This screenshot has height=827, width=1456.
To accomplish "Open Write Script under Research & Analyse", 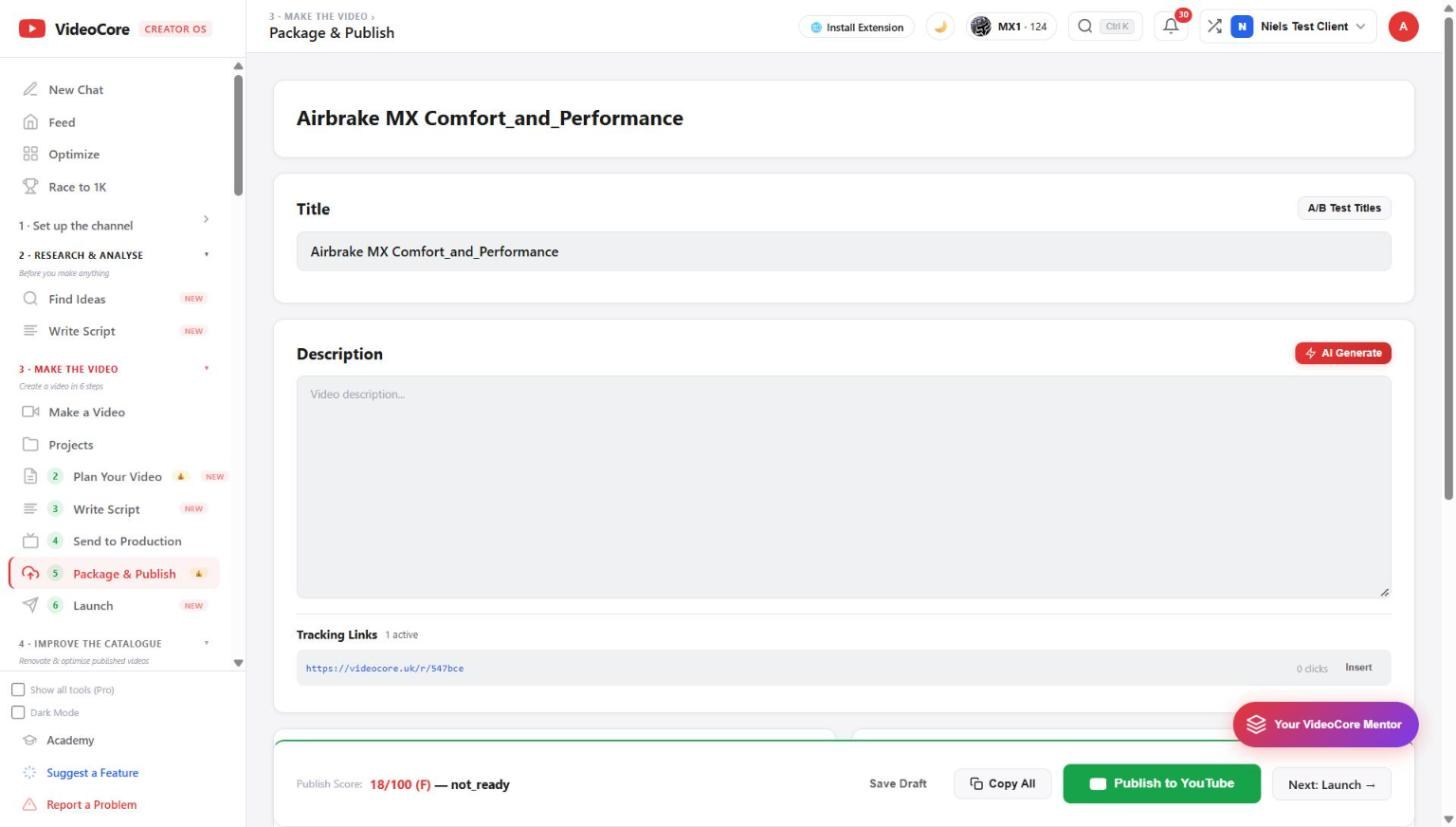I will click(82, 331).
